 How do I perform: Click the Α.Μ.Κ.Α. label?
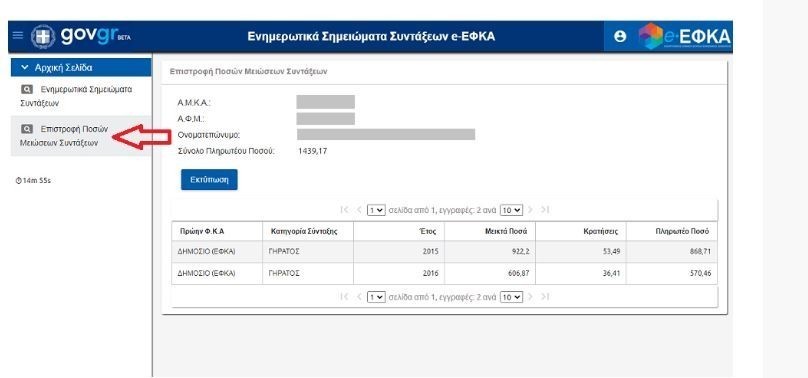(194, 102)
